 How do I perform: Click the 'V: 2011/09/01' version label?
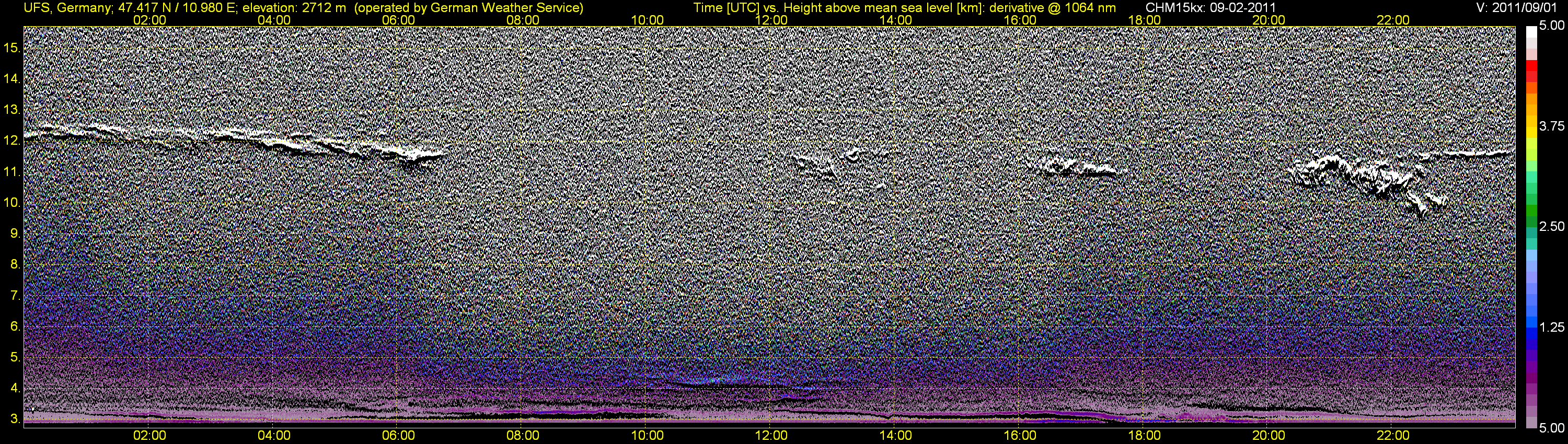pos(1517,8)
